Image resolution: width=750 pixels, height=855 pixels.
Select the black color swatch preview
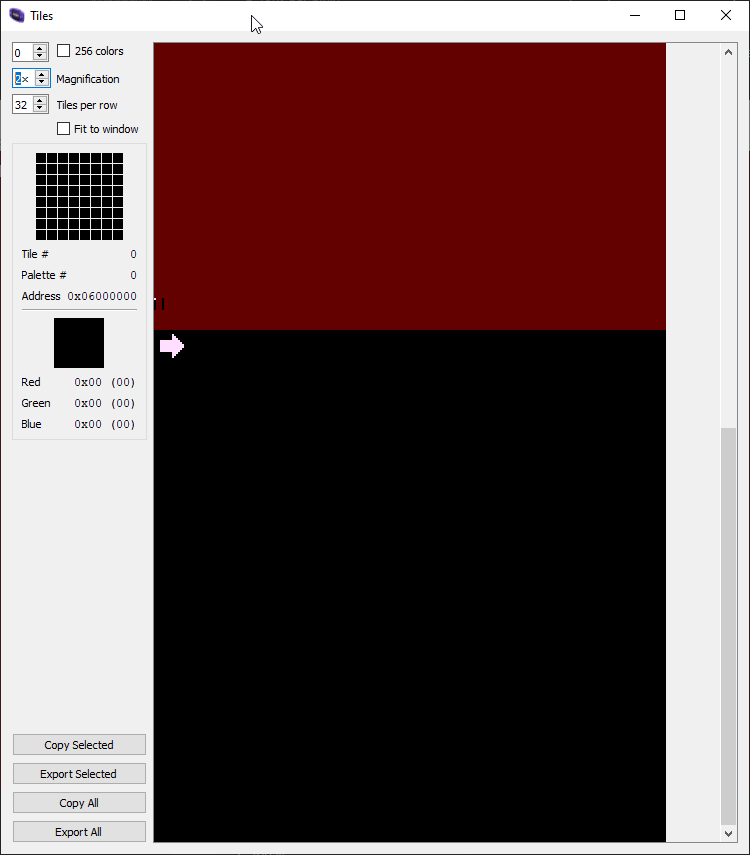[79, 343]
